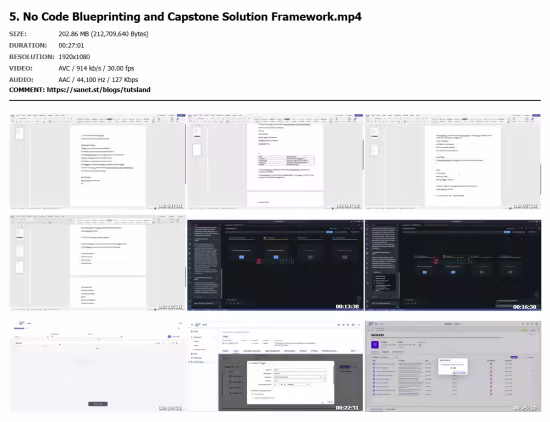Open the Word document thumbnail in the middle row

click(x=97, y=263)
